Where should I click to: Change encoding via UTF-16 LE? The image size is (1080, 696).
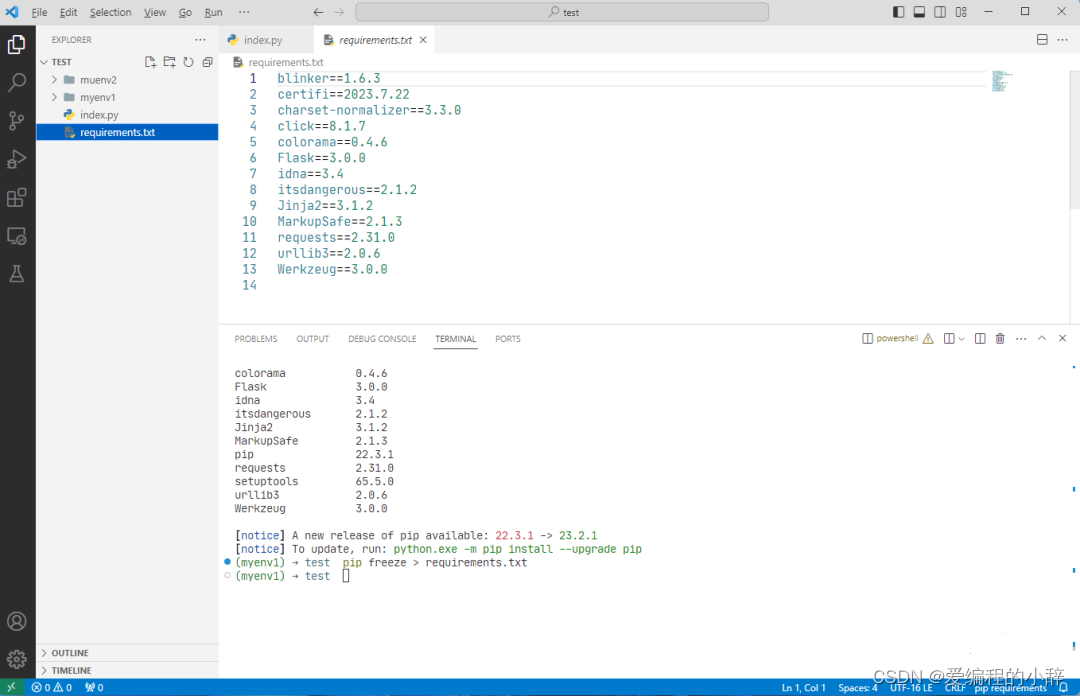click(x=911, y=688)
